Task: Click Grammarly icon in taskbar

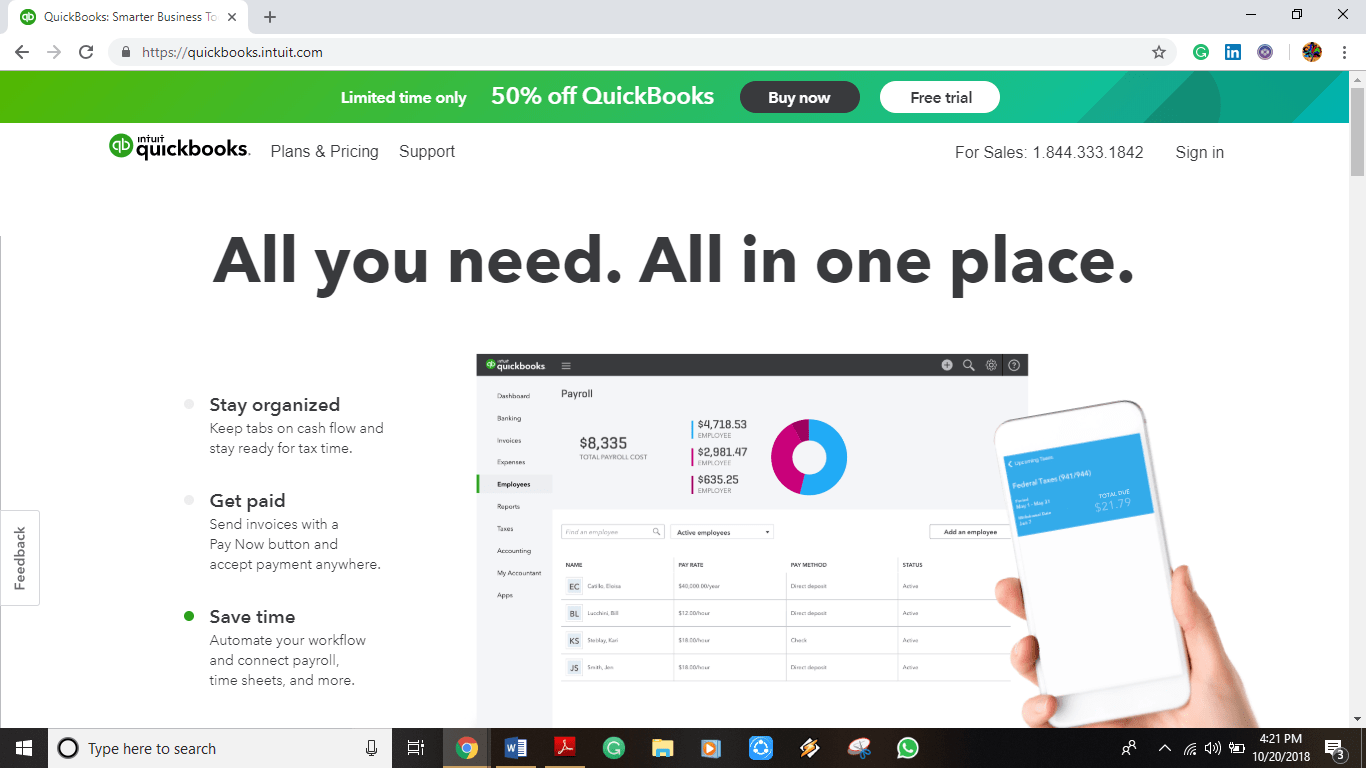Action: click(x=614, y=748)
